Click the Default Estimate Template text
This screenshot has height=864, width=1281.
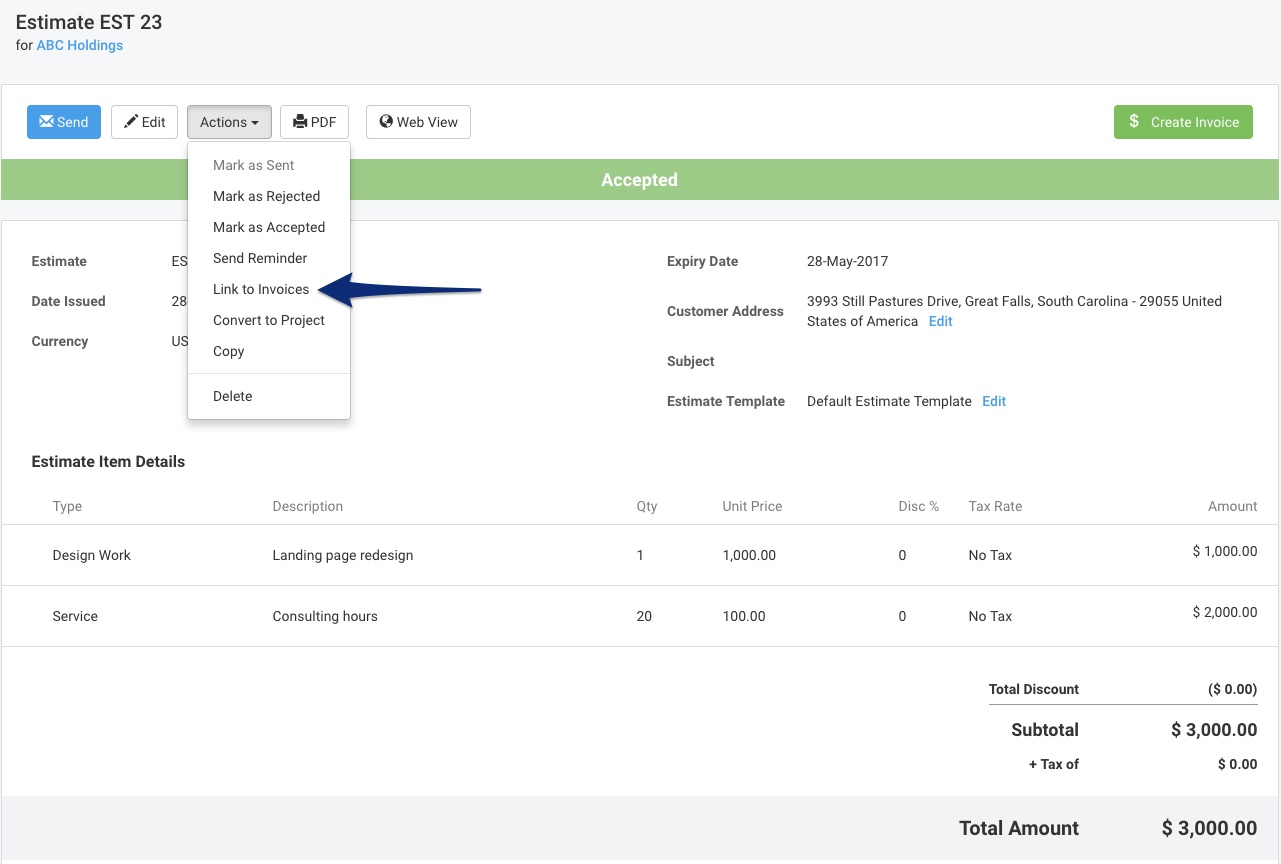889,401
